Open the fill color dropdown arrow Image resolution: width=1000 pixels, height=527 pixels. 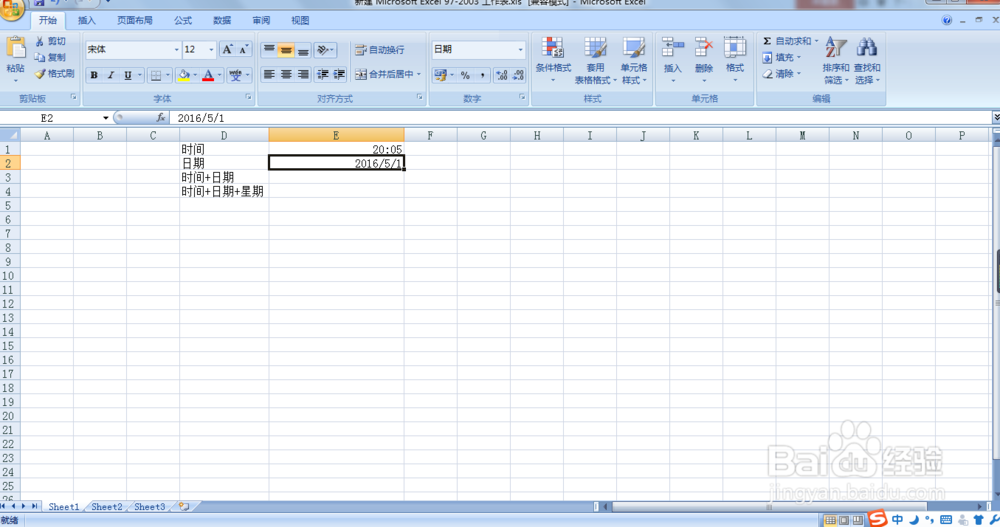click(x=195, y=75)
